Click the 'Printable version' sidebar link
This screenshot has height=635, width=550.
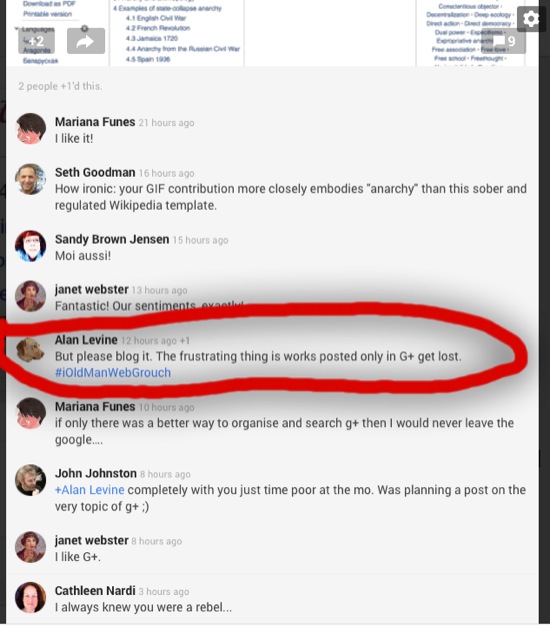(x=47, y=14)
